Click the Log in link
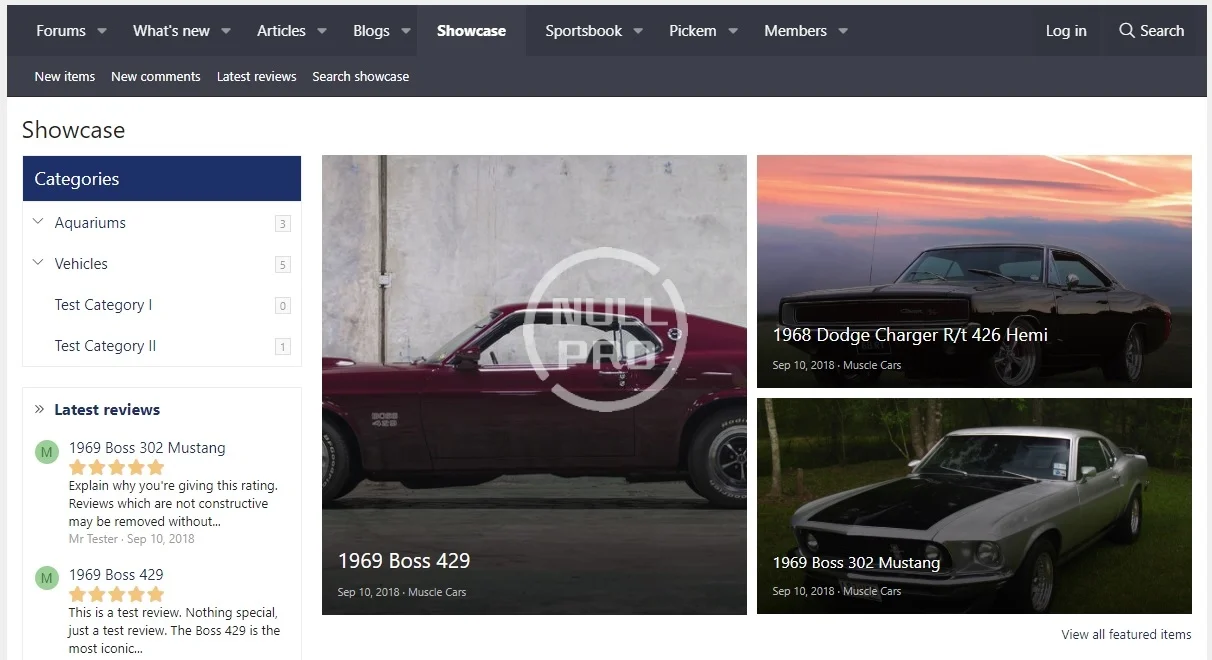Image resolution: width=1212 pixels, height=660 pixels. tap(1065, 31)
